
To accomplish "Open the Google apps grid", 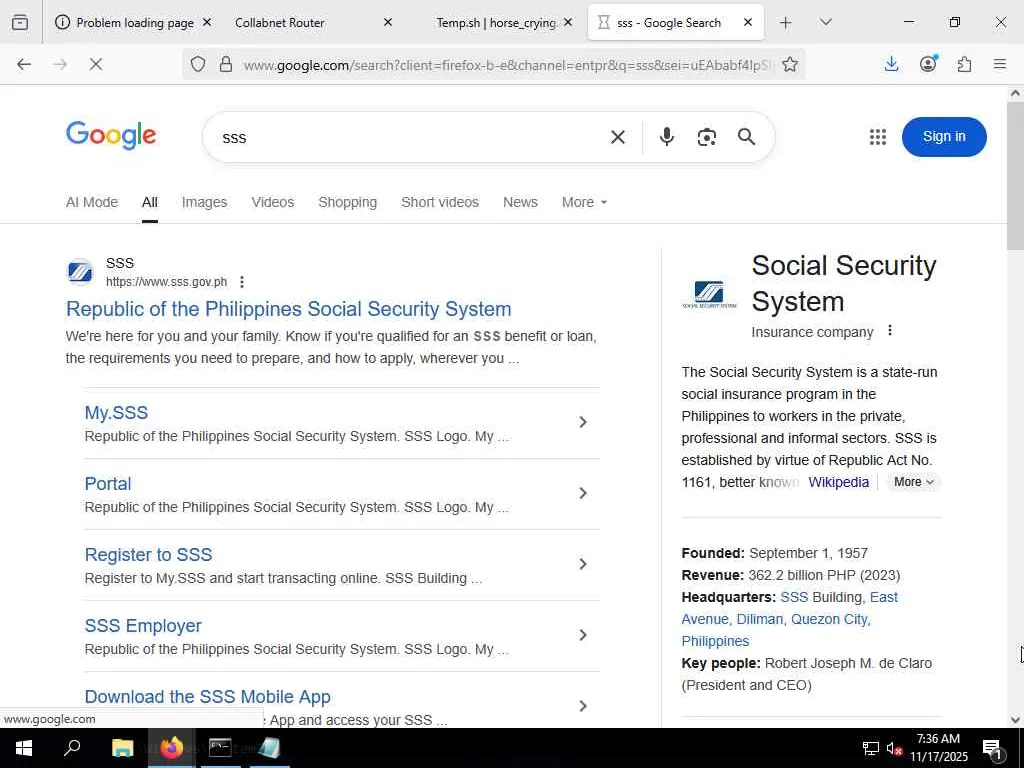I will pyautogui.click(x=878, y=137).
